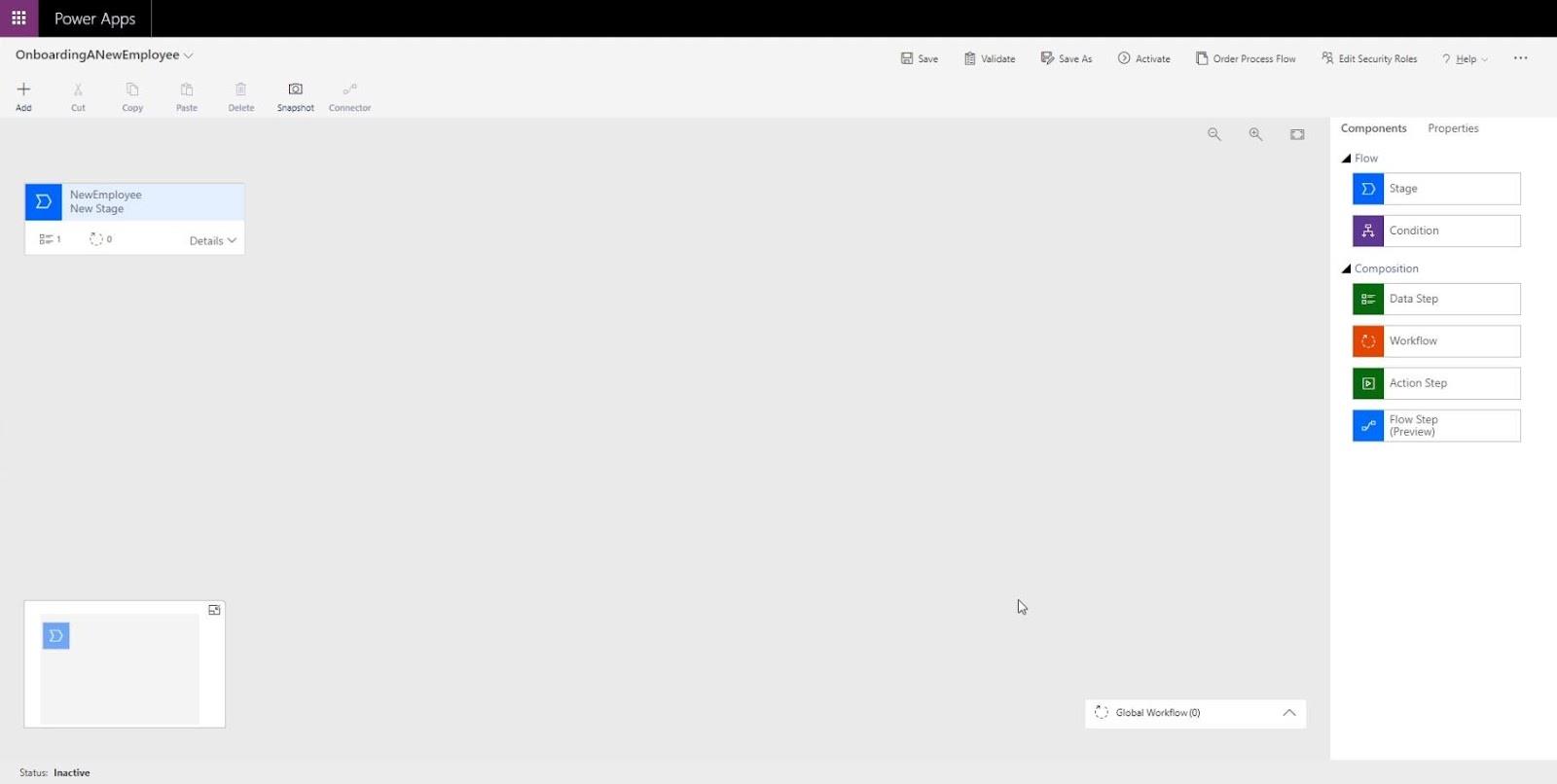This screenshot has width=1557, height=784.
Task: Click the fit to canvas icon
Action: coord(1297,134)
